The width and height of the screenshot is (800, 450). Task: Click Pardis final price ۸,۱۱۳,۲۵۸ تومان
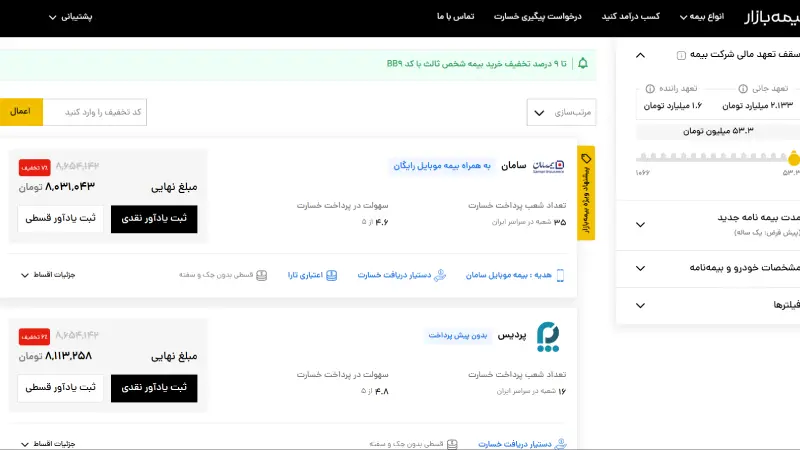coord(56,356)
